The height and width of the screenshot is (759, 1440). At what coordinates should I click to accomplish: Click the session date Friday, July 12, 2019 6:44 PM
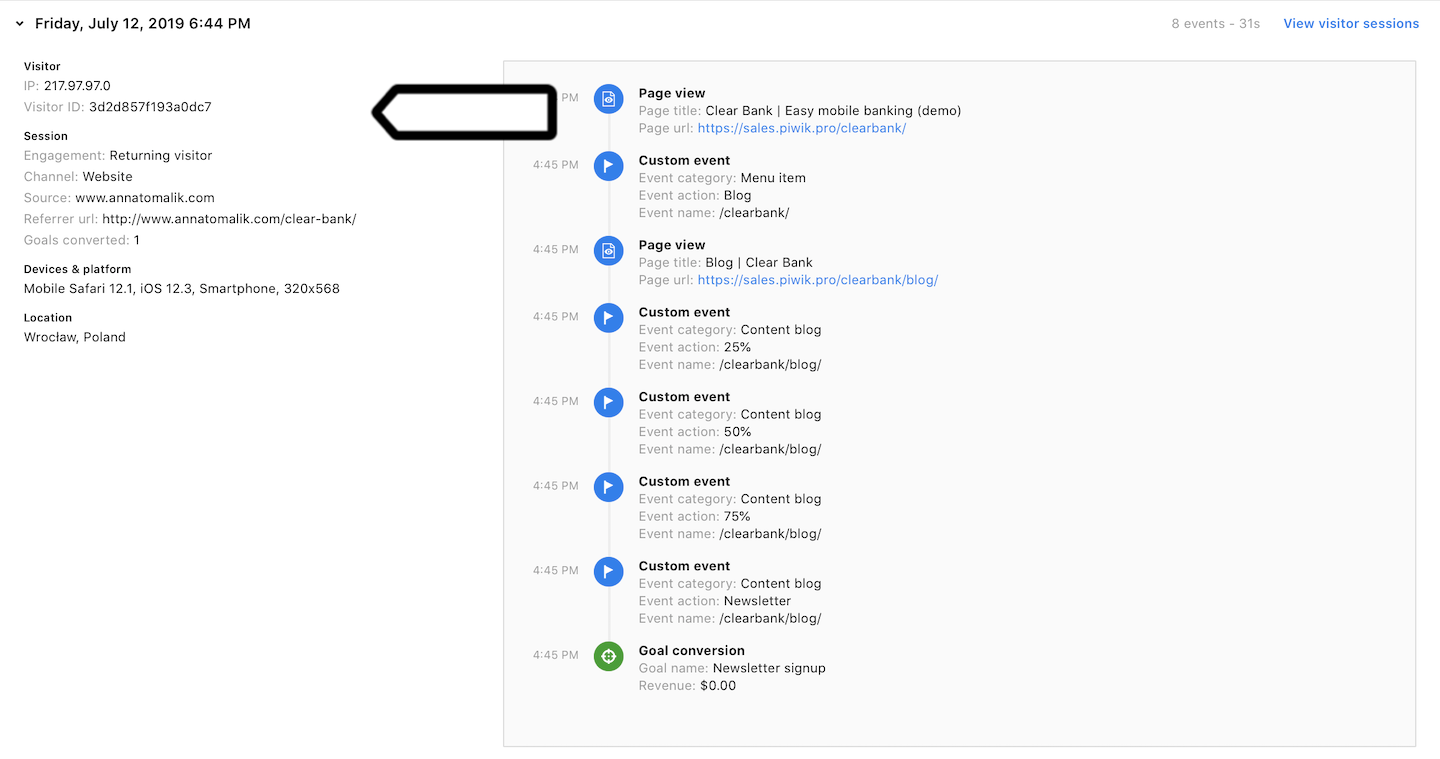[143, 23]
